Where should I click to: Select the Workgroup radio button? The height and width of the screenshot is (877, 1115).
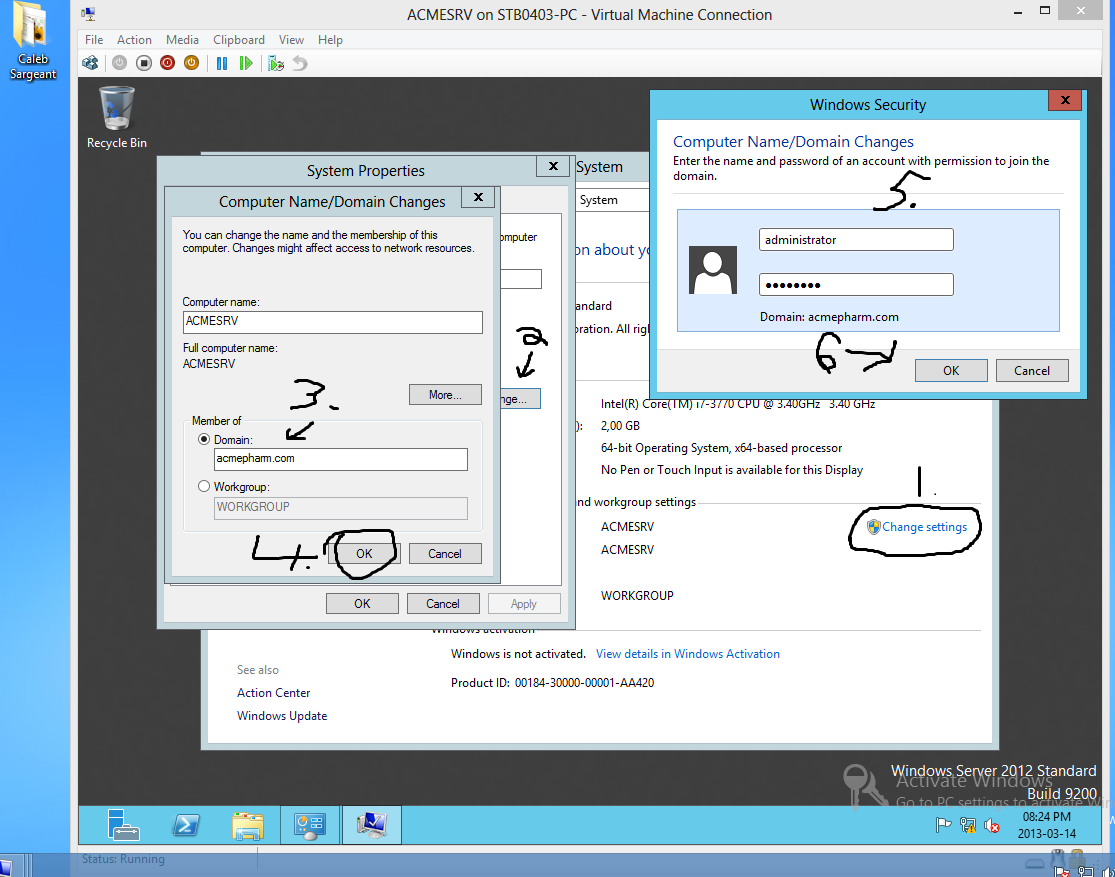pos(204,487)
